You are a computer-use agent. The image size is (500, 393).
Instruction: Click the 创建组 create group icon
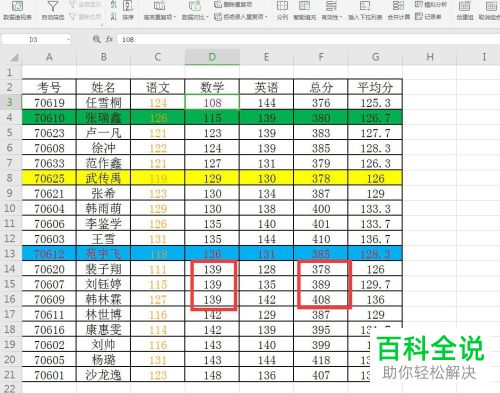pyautogui.click(x=464, y=6)
